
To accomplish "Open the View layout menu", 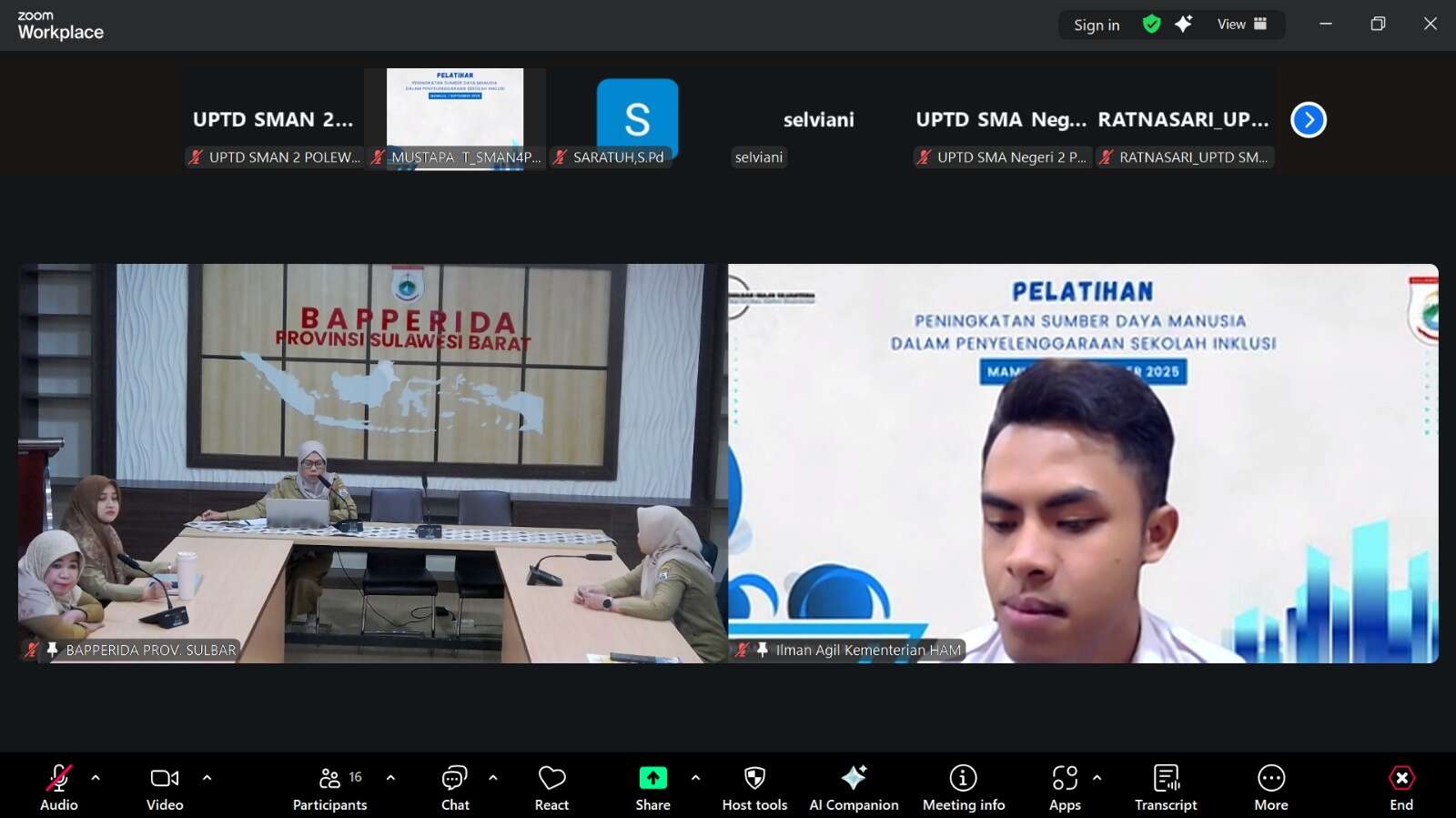I will click(1242, 25).
